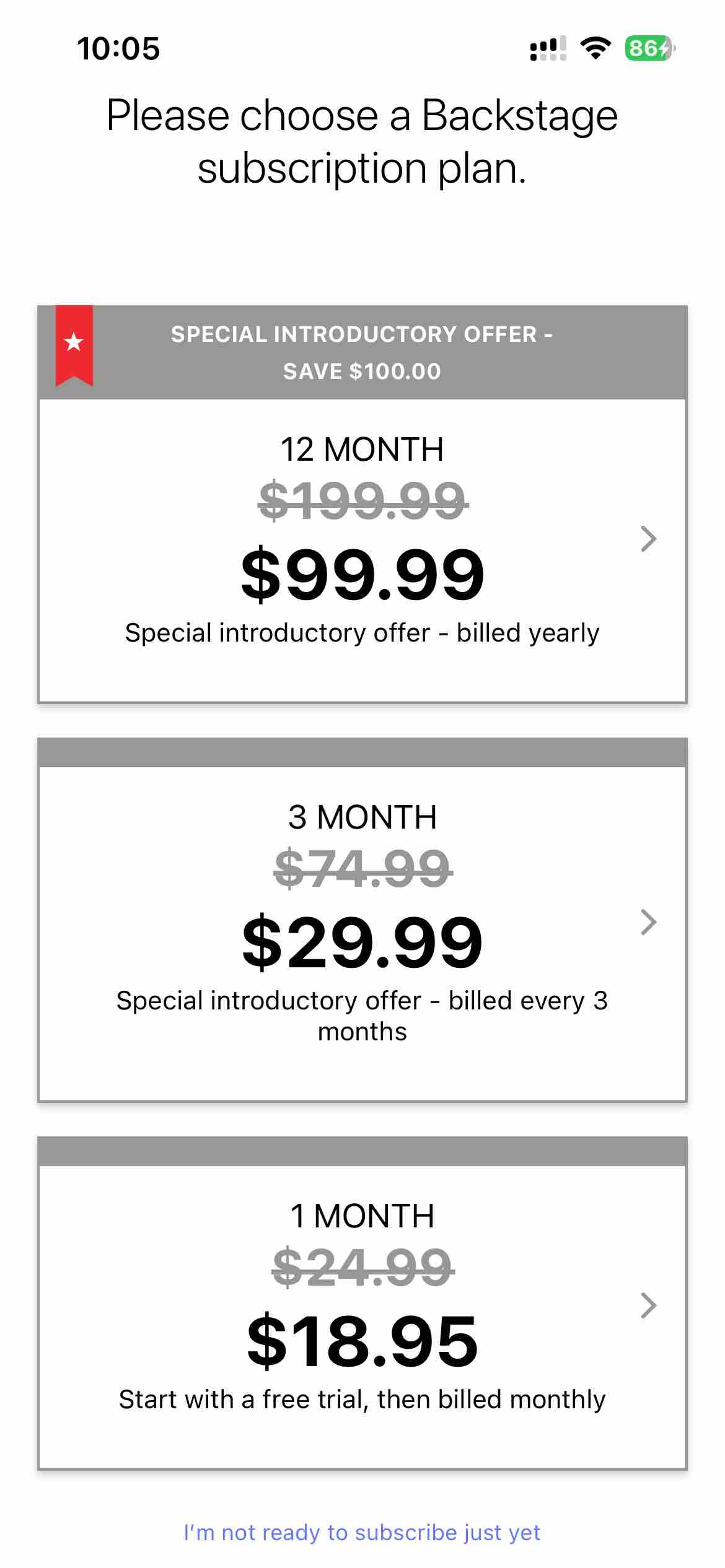Tap the 1 MONTH plan title
The image size is (725, 1568).
click(362, 1216)
